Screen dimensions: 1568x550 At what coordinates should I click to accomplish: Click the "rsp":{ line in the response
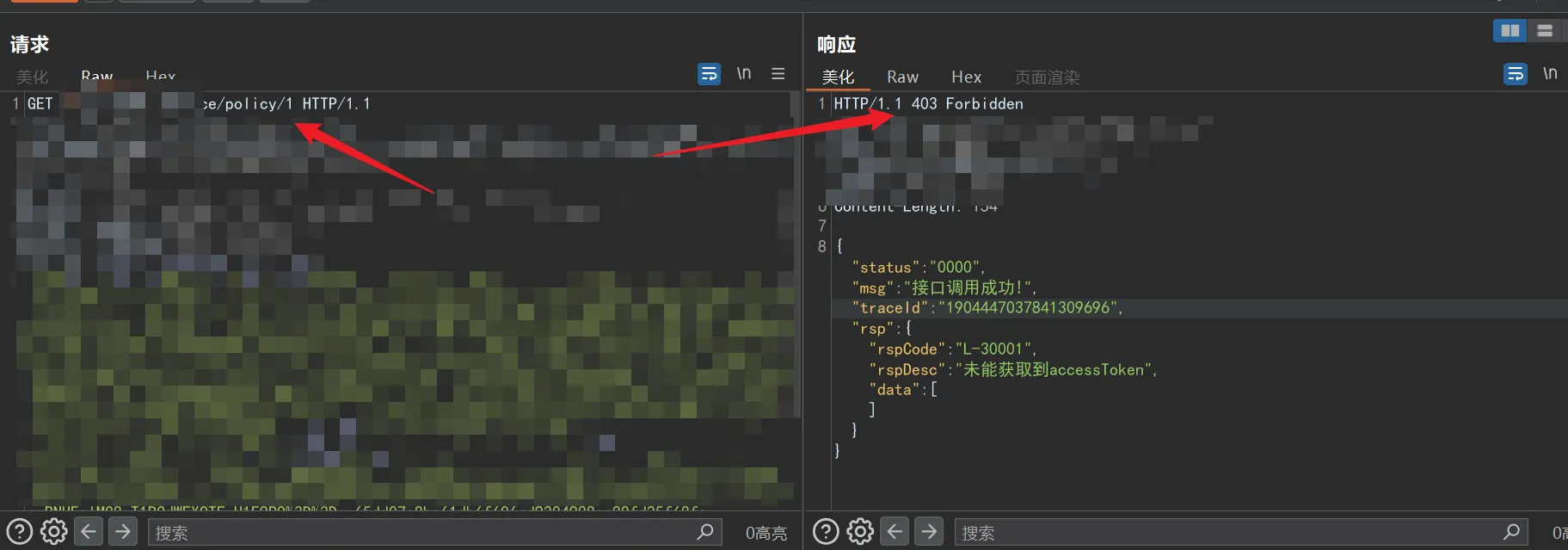coord(882,328)
